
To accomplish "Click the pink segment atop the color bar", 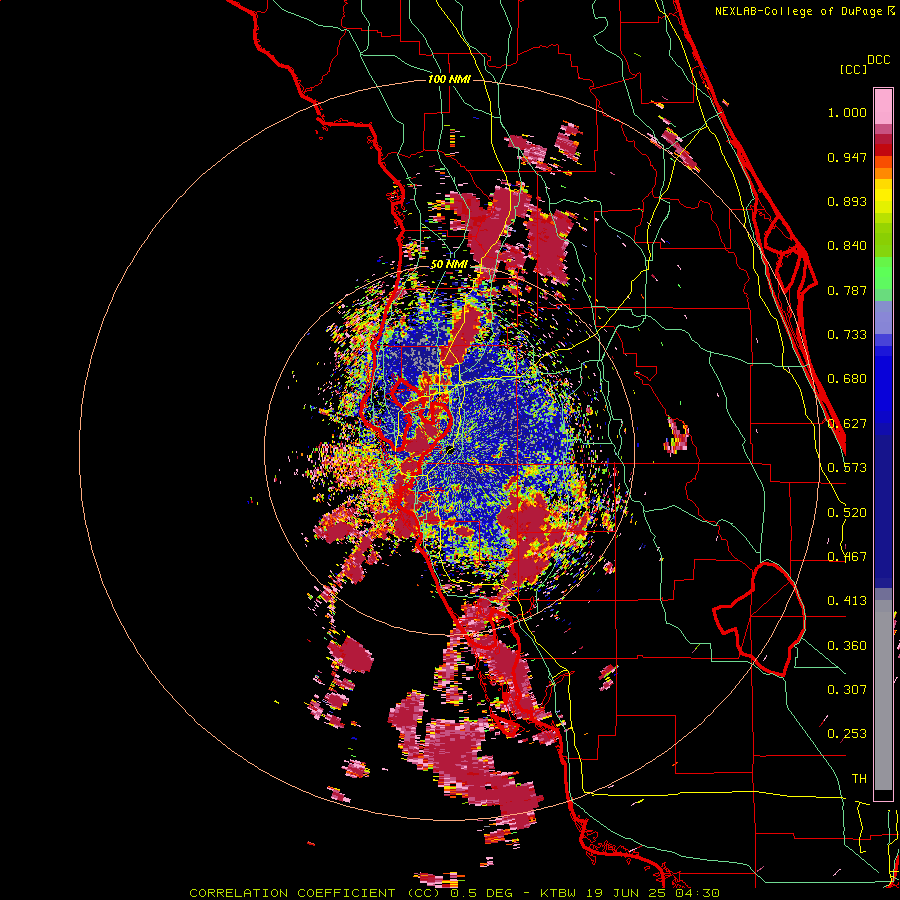I will coord(883,106).
